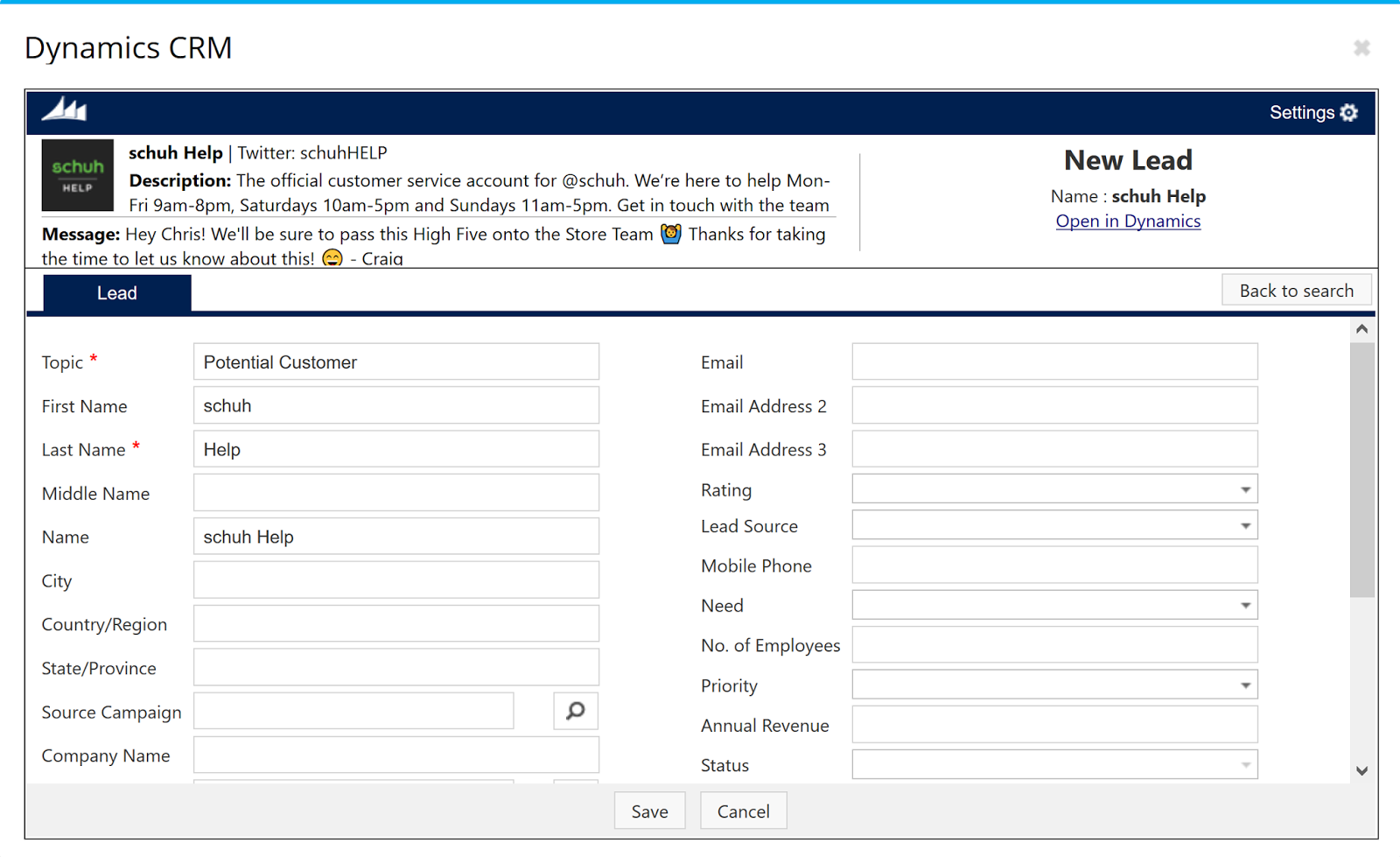Open Settings via the gear icon
1400x857 pixels.
[1349, 113]
